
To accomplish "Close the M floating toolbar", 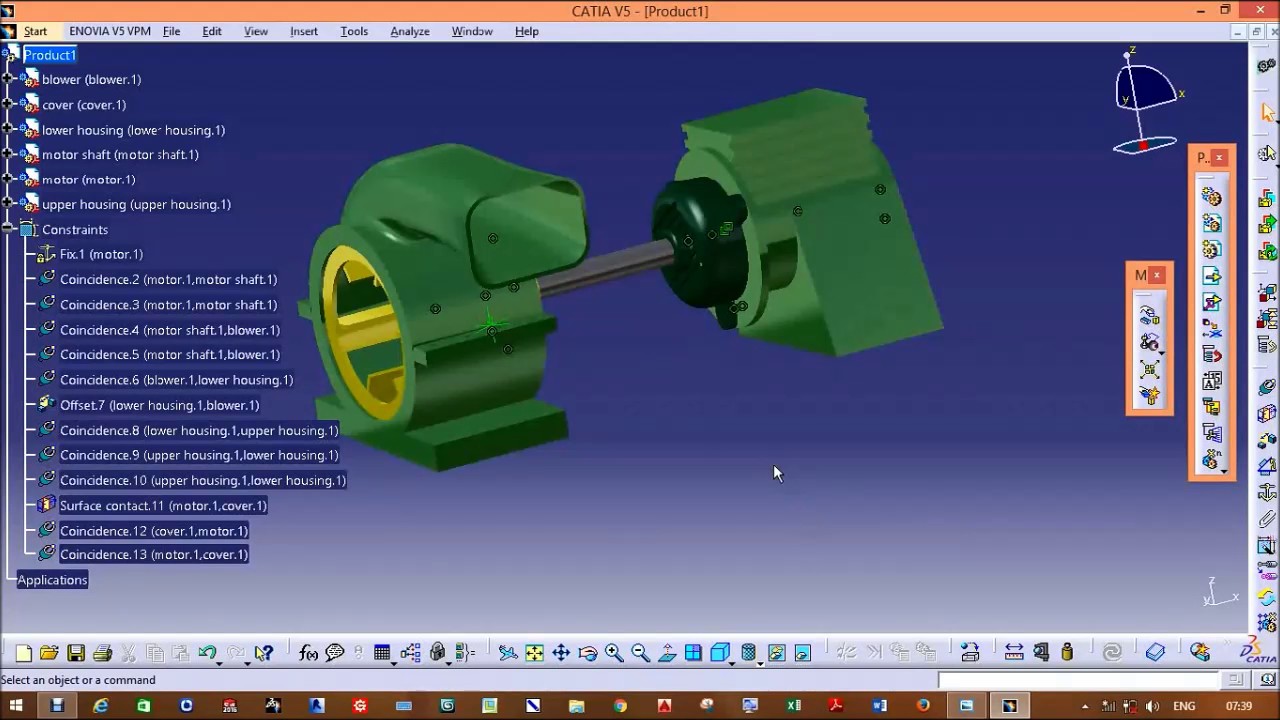I will (1157, 275).
